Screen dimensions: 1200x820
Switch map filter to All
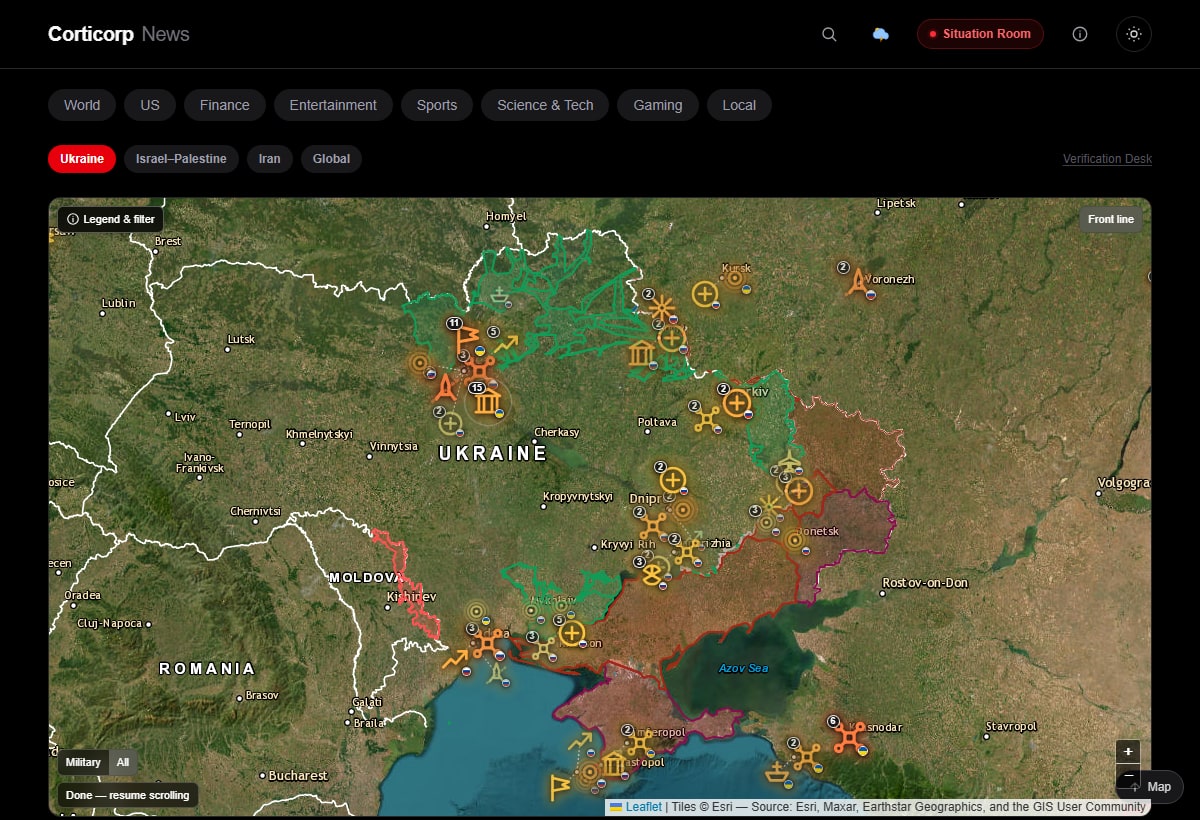coord(123,762)
